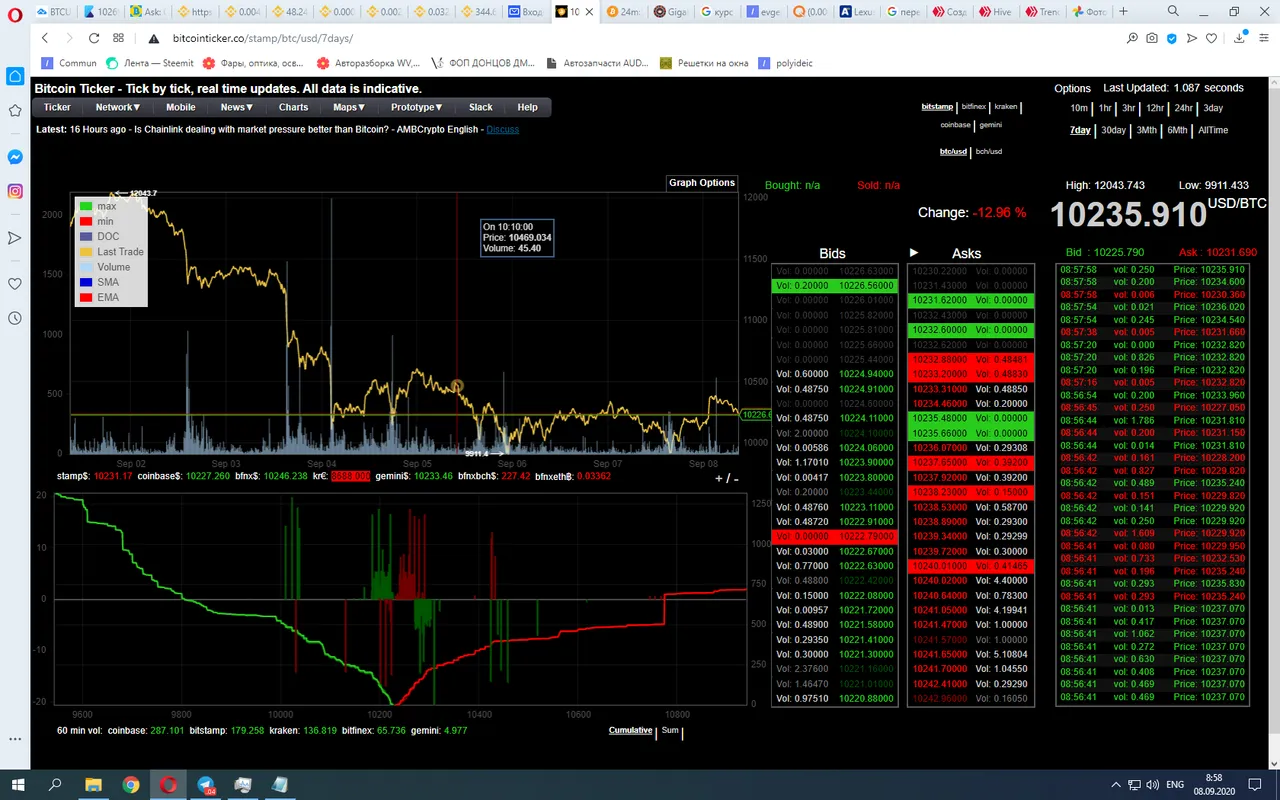This screenshot has width=1280, height=800.
Task: Select the gemini exchange link
Action: pos(990,125)
